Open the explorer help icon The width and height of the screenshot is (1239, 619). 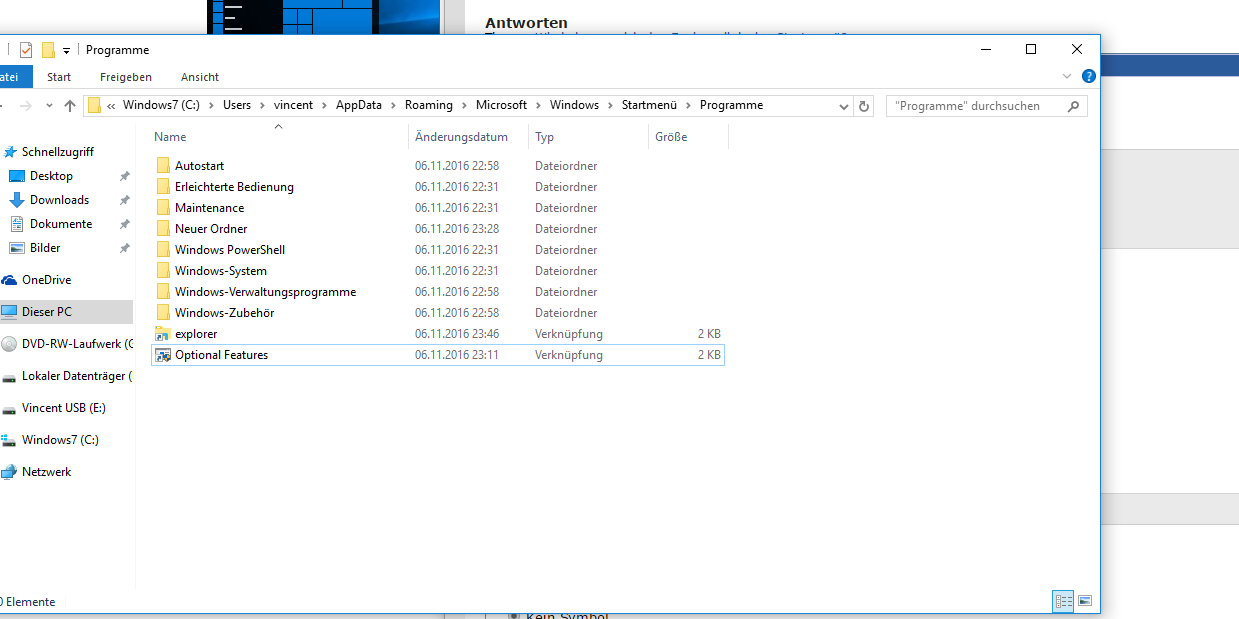(x=1089, y=76)
